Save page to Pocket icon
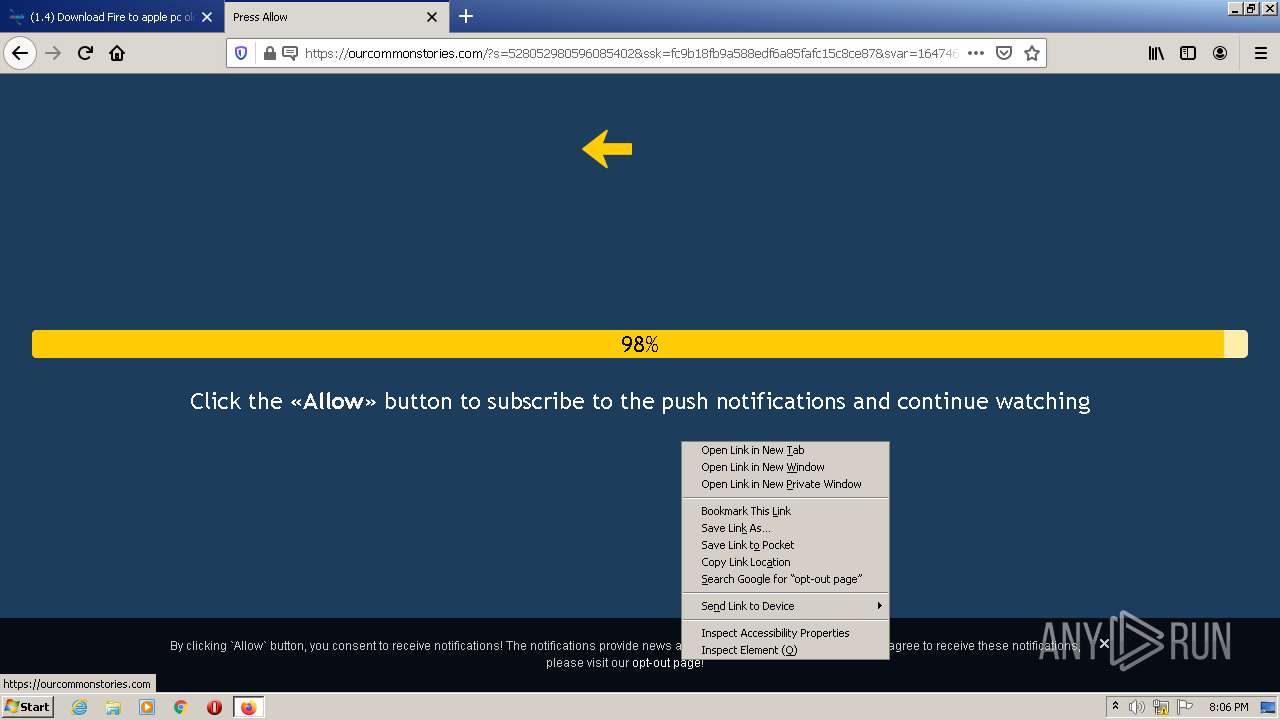 (1004, 53)
